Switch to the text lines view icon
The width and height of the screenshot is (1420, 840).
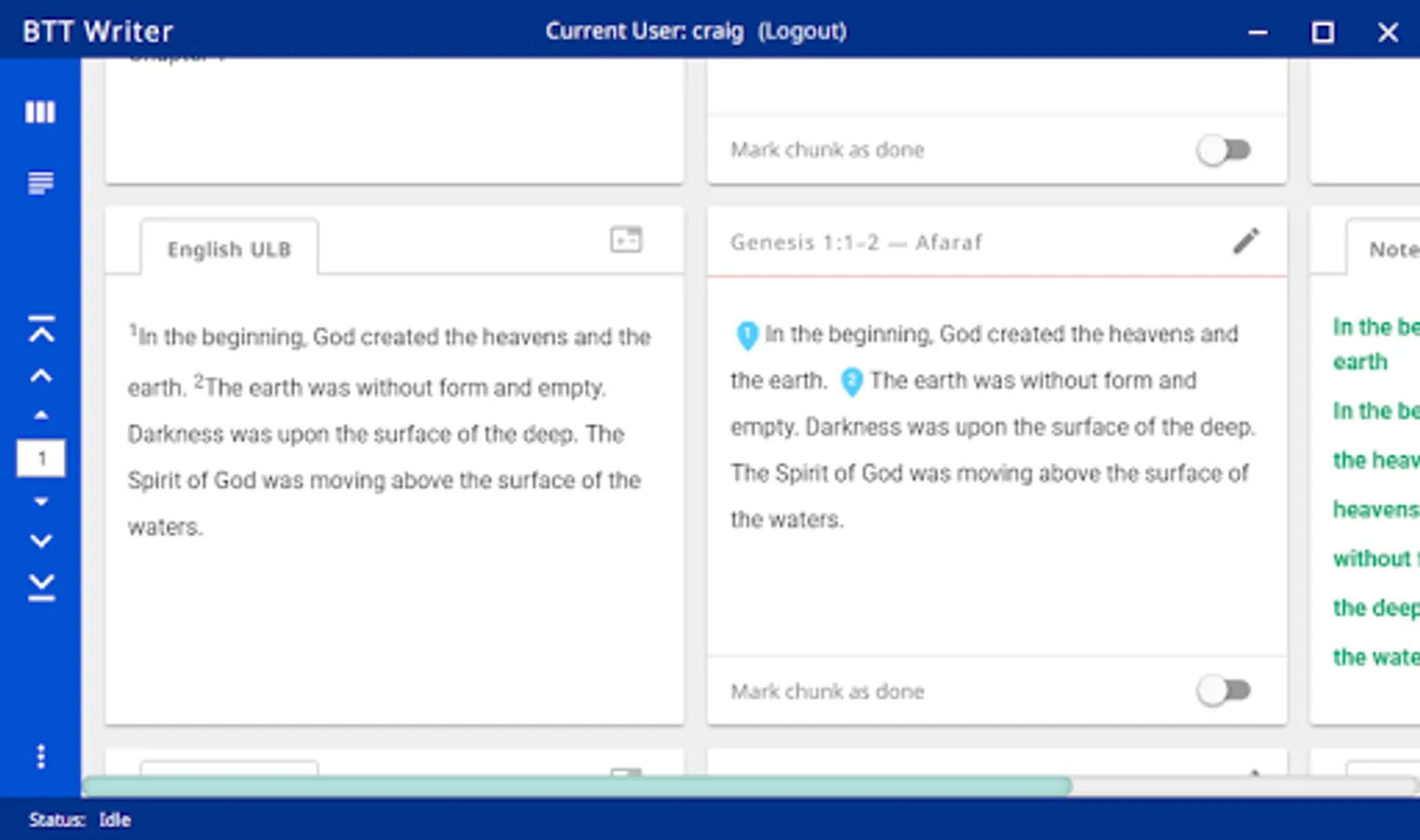[40, 183]
